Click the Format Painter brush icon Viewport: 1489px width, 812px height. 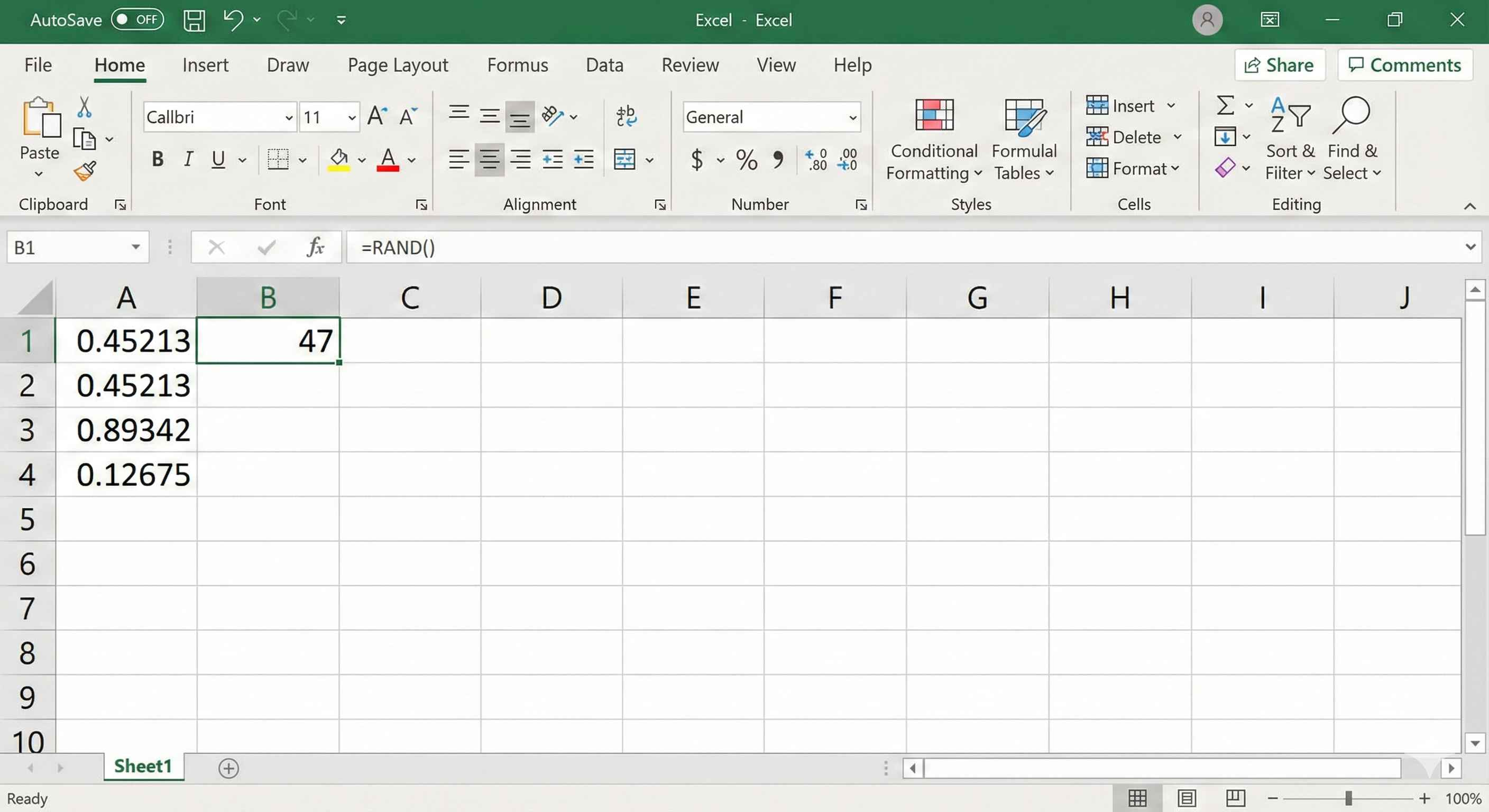[85, 171]
